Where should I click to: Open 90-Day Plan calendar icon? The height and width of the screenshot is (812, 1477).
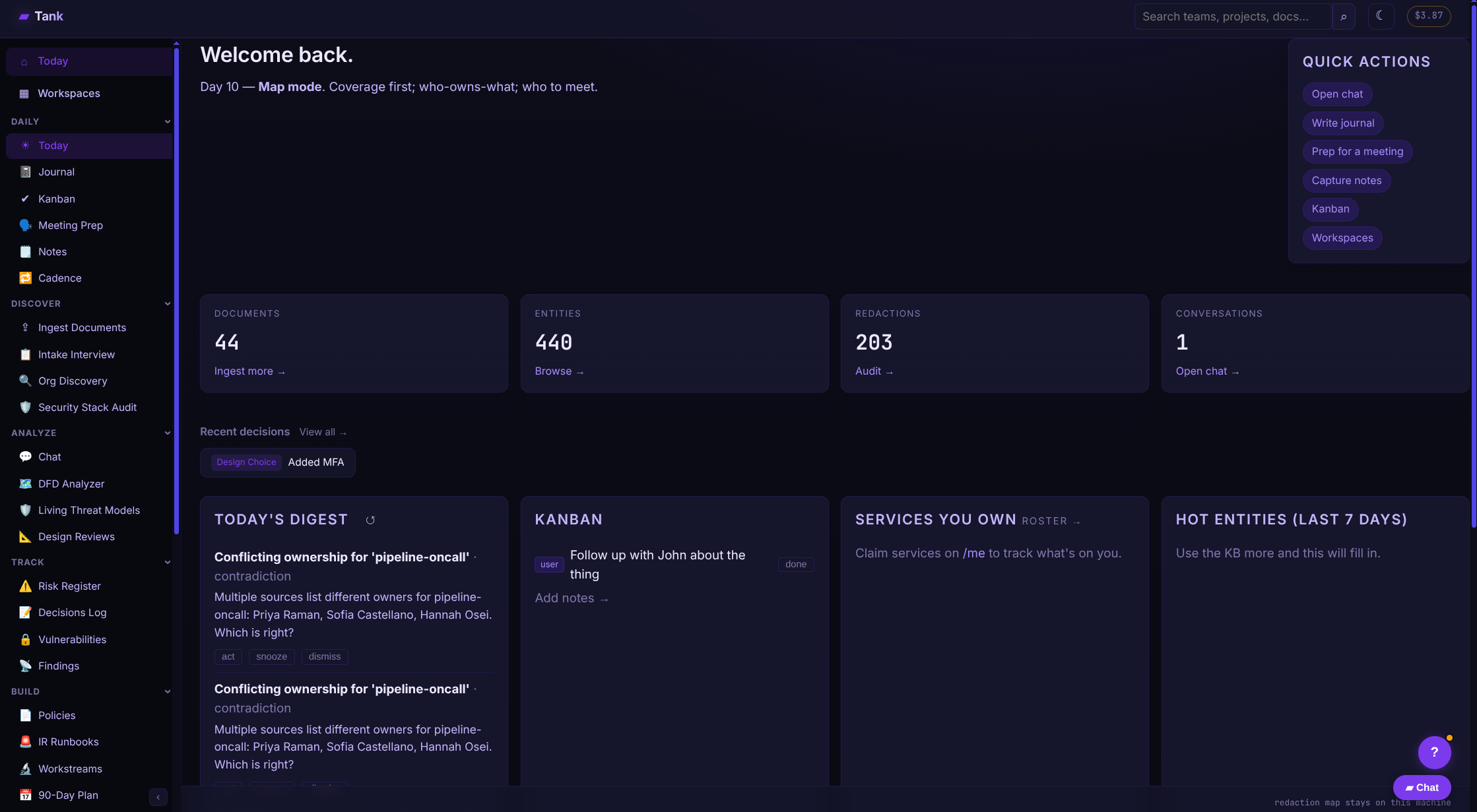[x=25, y=796]
